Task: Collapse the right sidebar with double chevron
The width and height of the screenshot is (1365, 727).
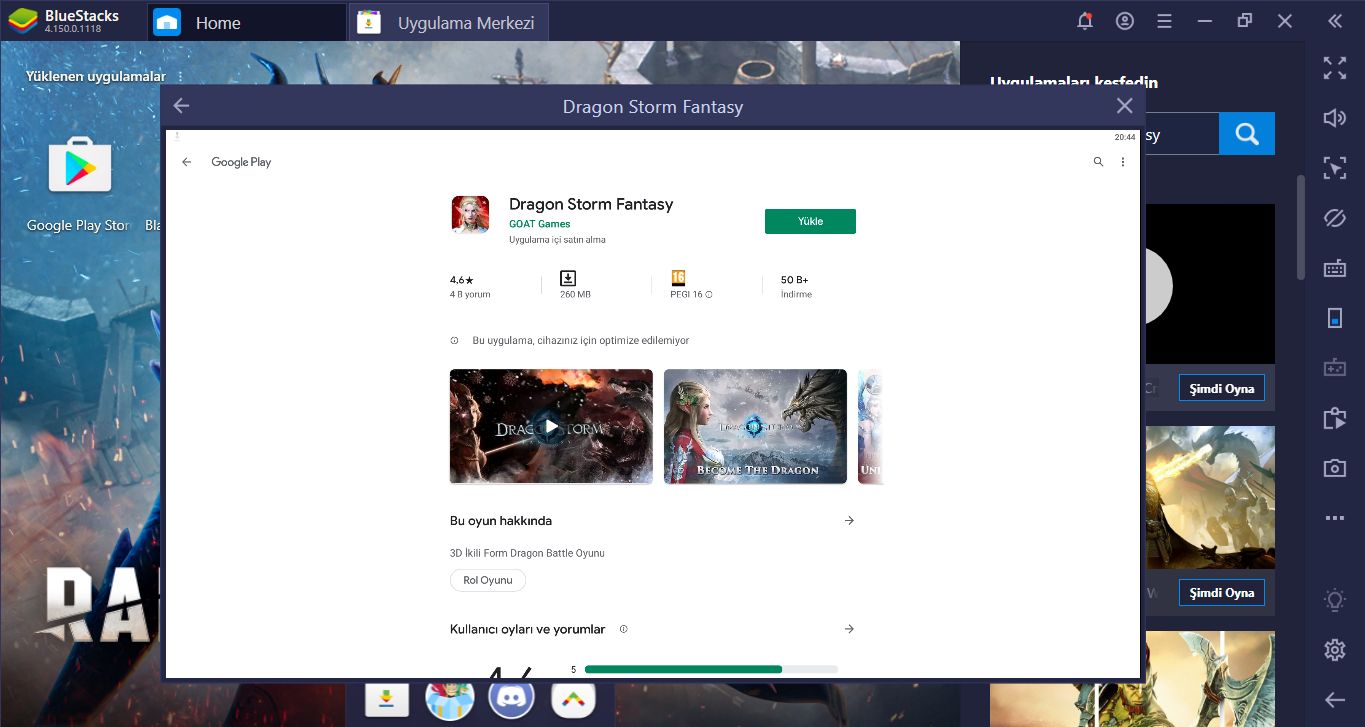Action: pyautogui.click(x=1335, y=21)
